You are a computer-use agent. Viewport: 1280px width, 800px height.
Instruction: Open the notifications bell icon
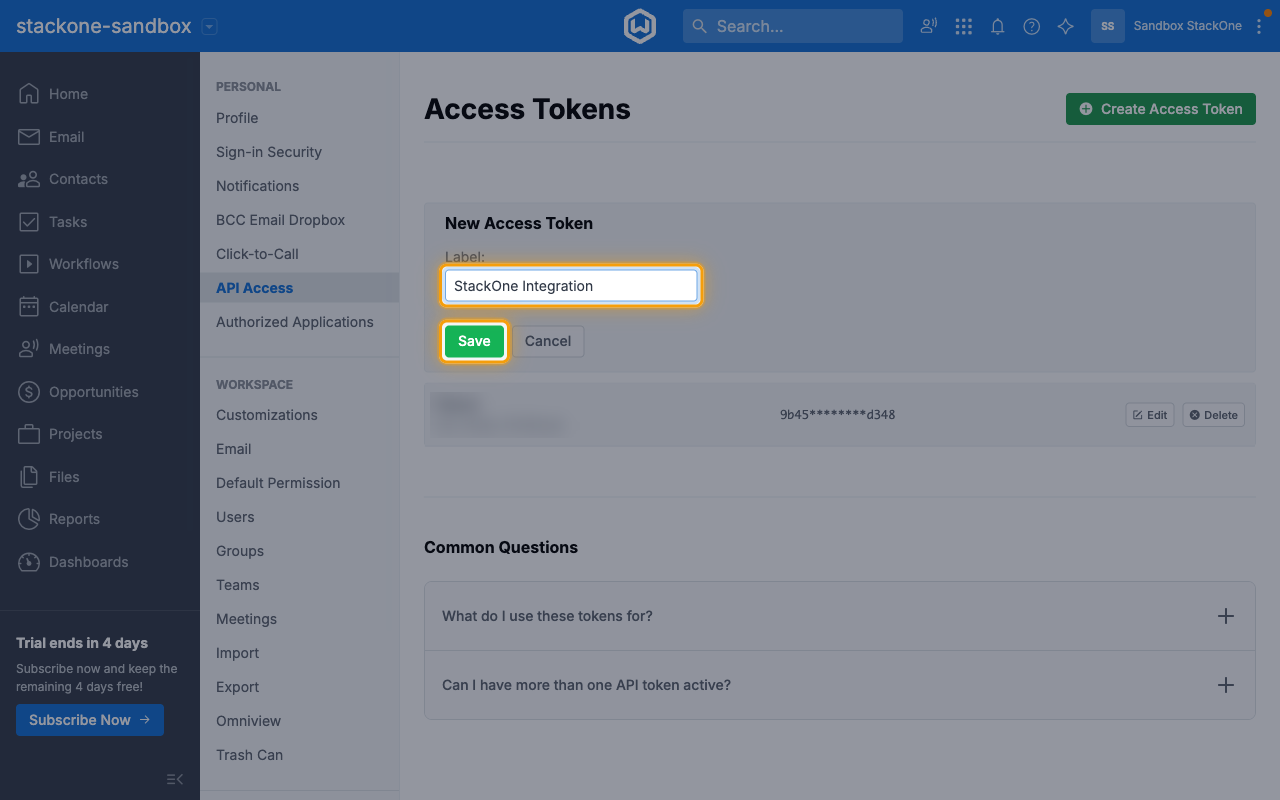[998, 26]
